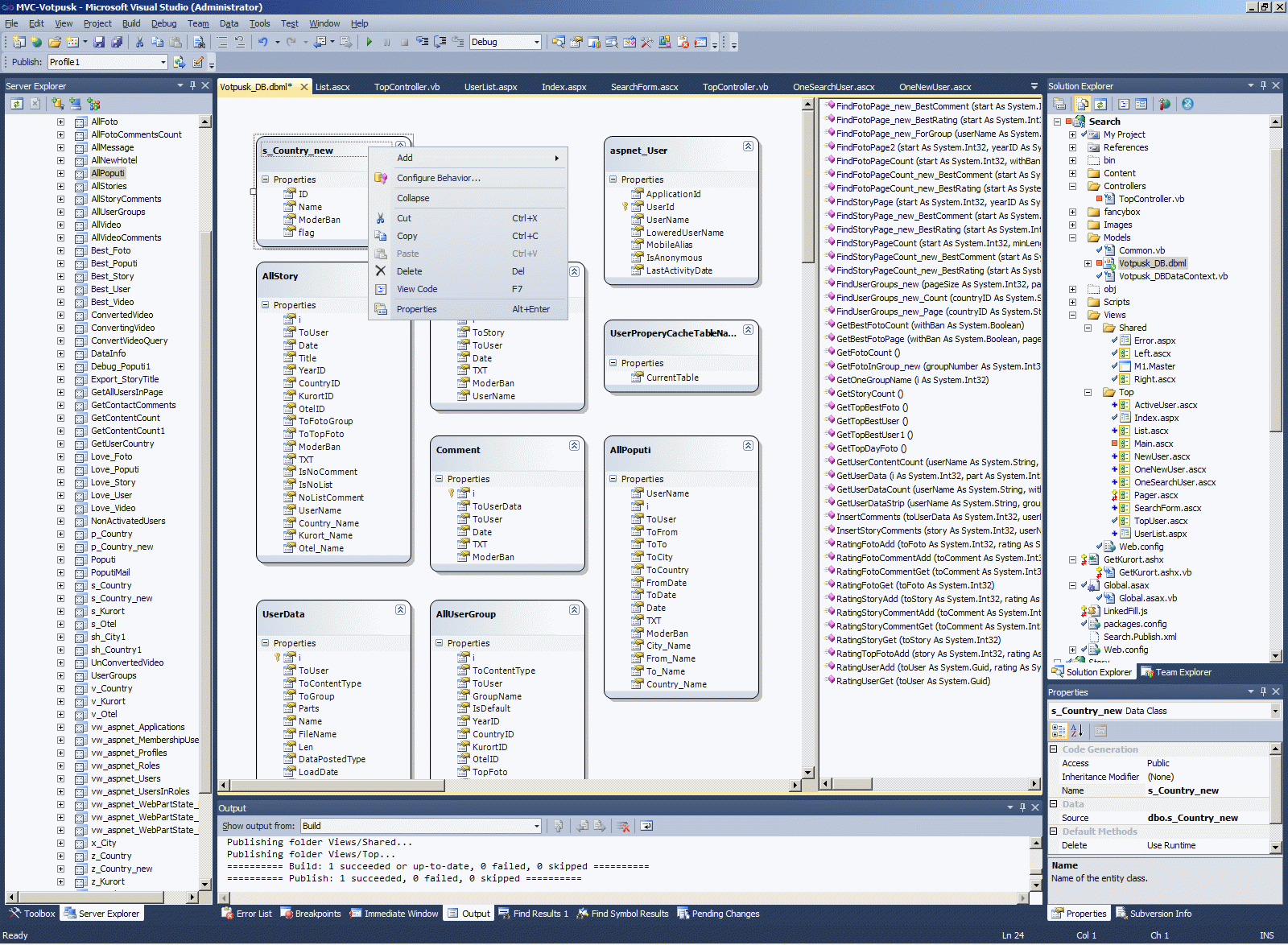The width and height of the screenshot is (1288, 945).
Task: Collapse the Code Generation property category
Action: [1054, 749]
